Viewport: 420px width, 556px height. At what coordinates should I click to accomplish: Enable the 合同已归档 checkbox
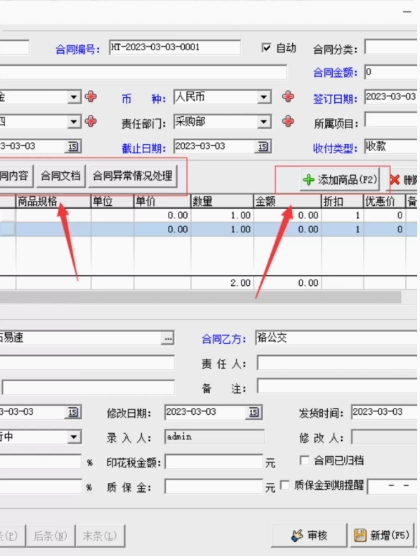click(304, 461)
